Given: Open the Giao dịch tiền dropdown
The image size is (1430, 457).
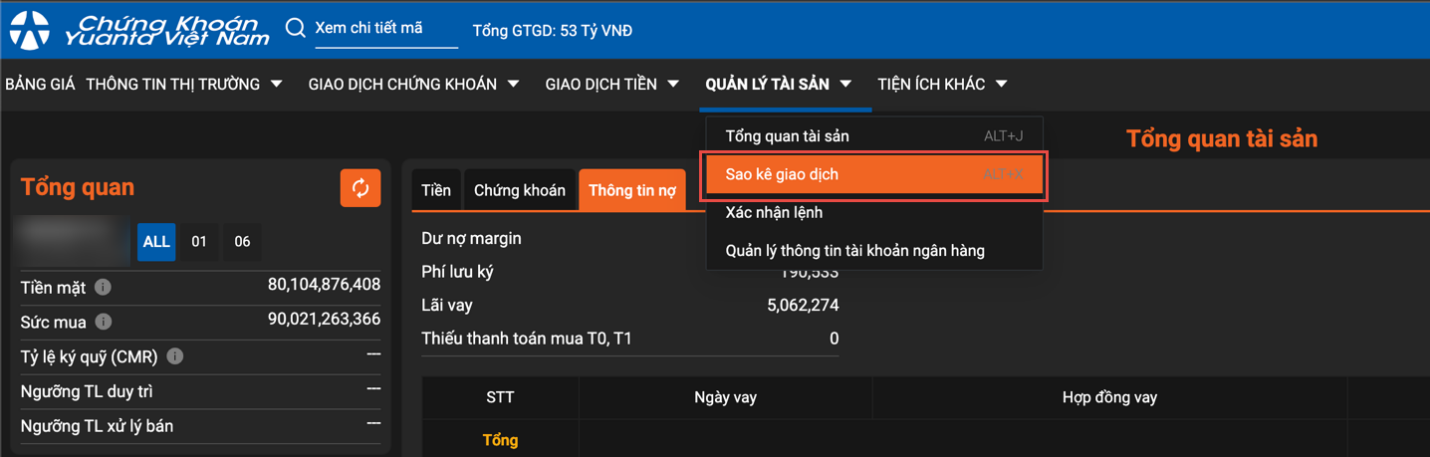Looking at the screenshot, I should [x=611, y=84].
